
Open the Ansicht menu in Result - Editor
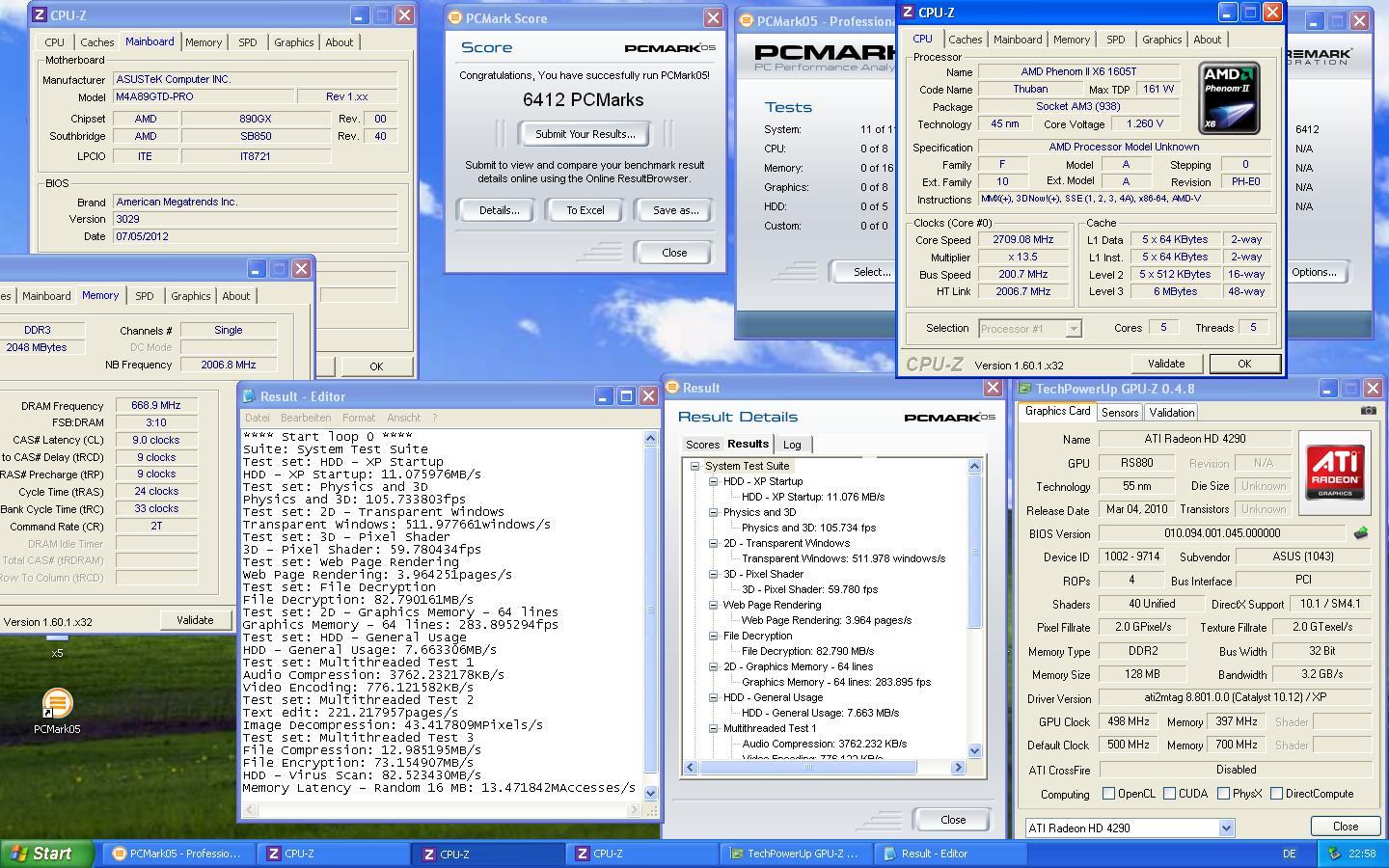click(x=403, y=418)
